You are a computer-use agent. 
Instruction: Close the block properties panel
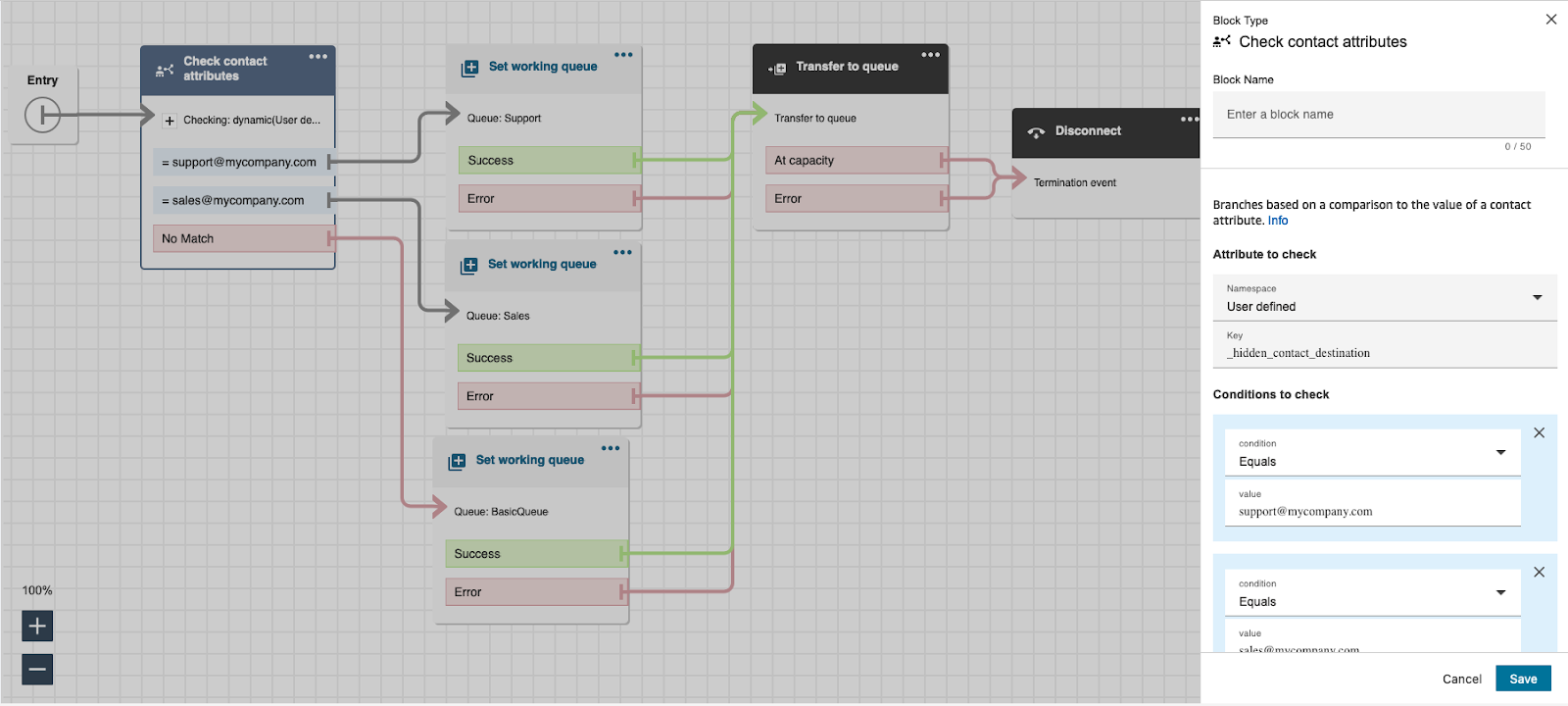pyautogui.click(x=1550, y=20)
